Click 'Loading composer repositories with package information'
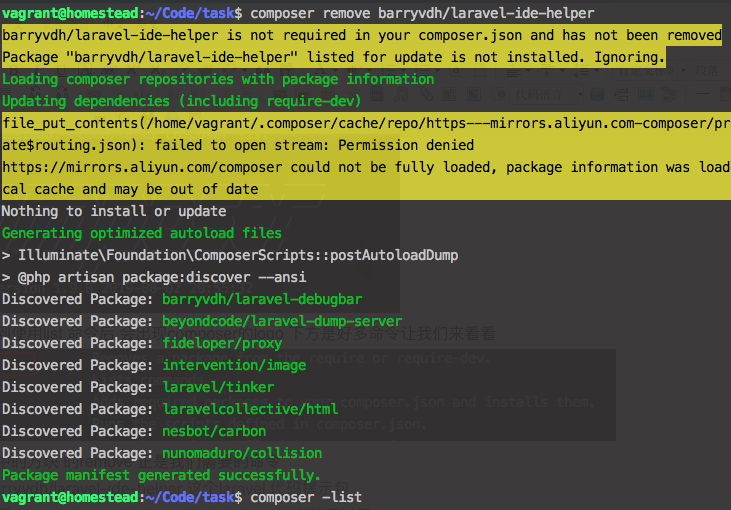The image size is (731, 510). click(x=218, y=79)
